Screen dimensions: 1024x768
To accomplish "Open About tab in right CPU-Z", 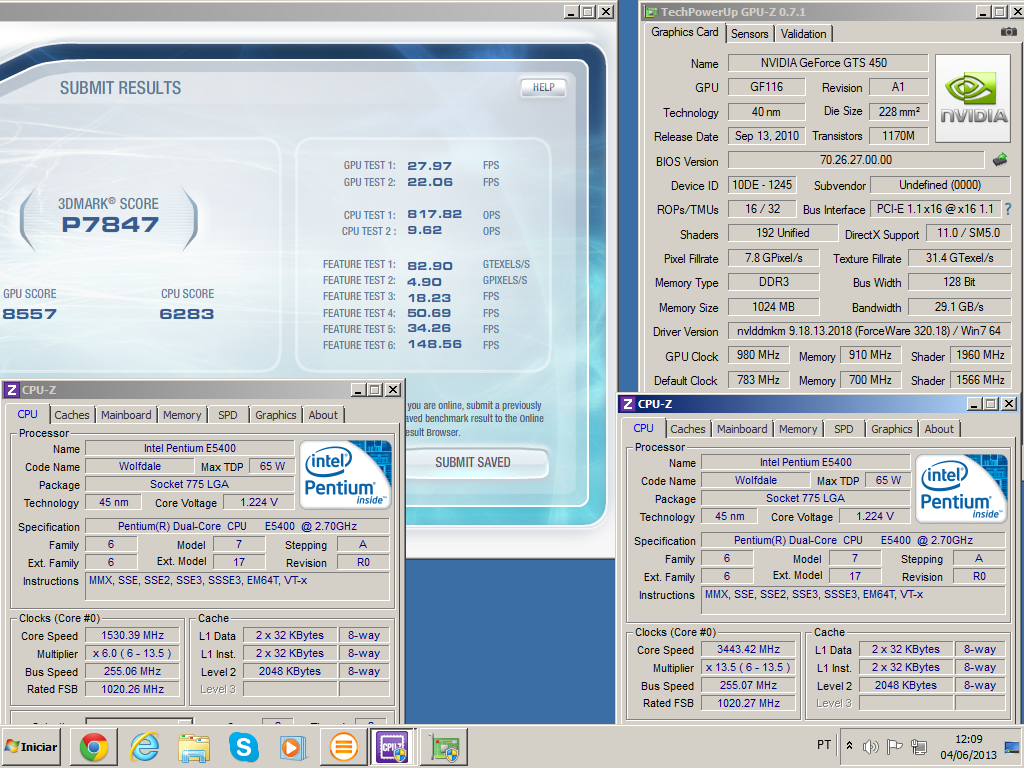I will point(939,429).
